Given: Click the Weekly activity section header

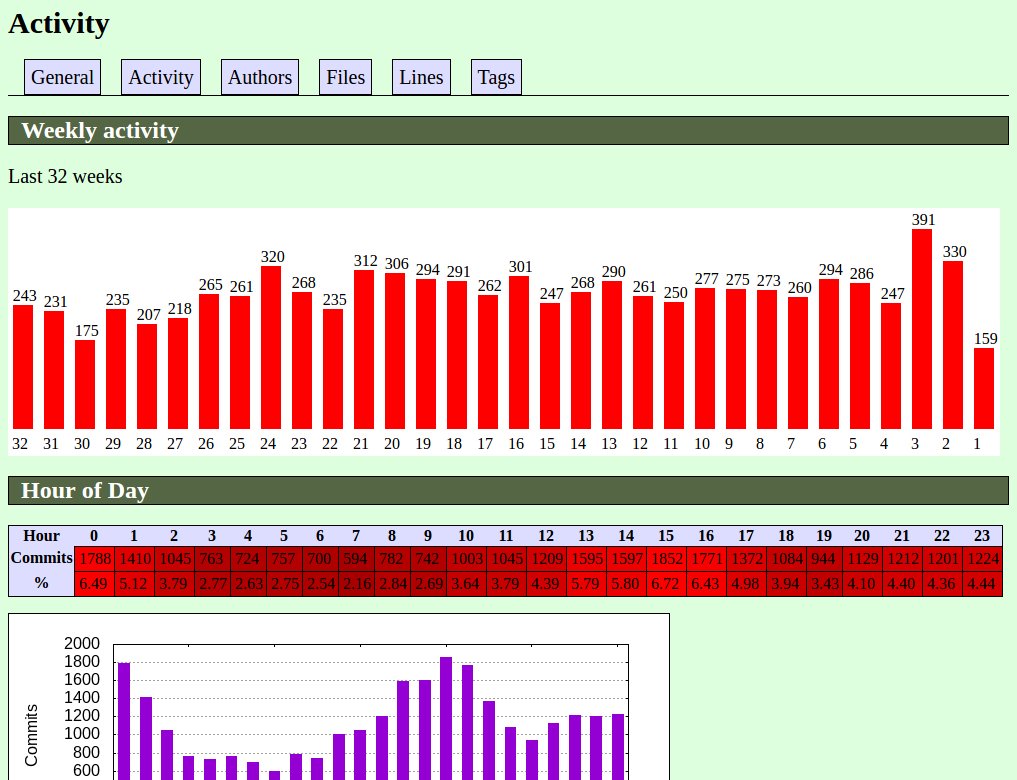Looking at the screenshot, I should [508, 130].
